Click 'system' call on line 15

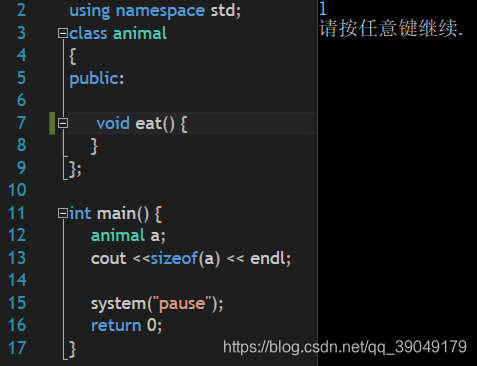click(119, 304)
